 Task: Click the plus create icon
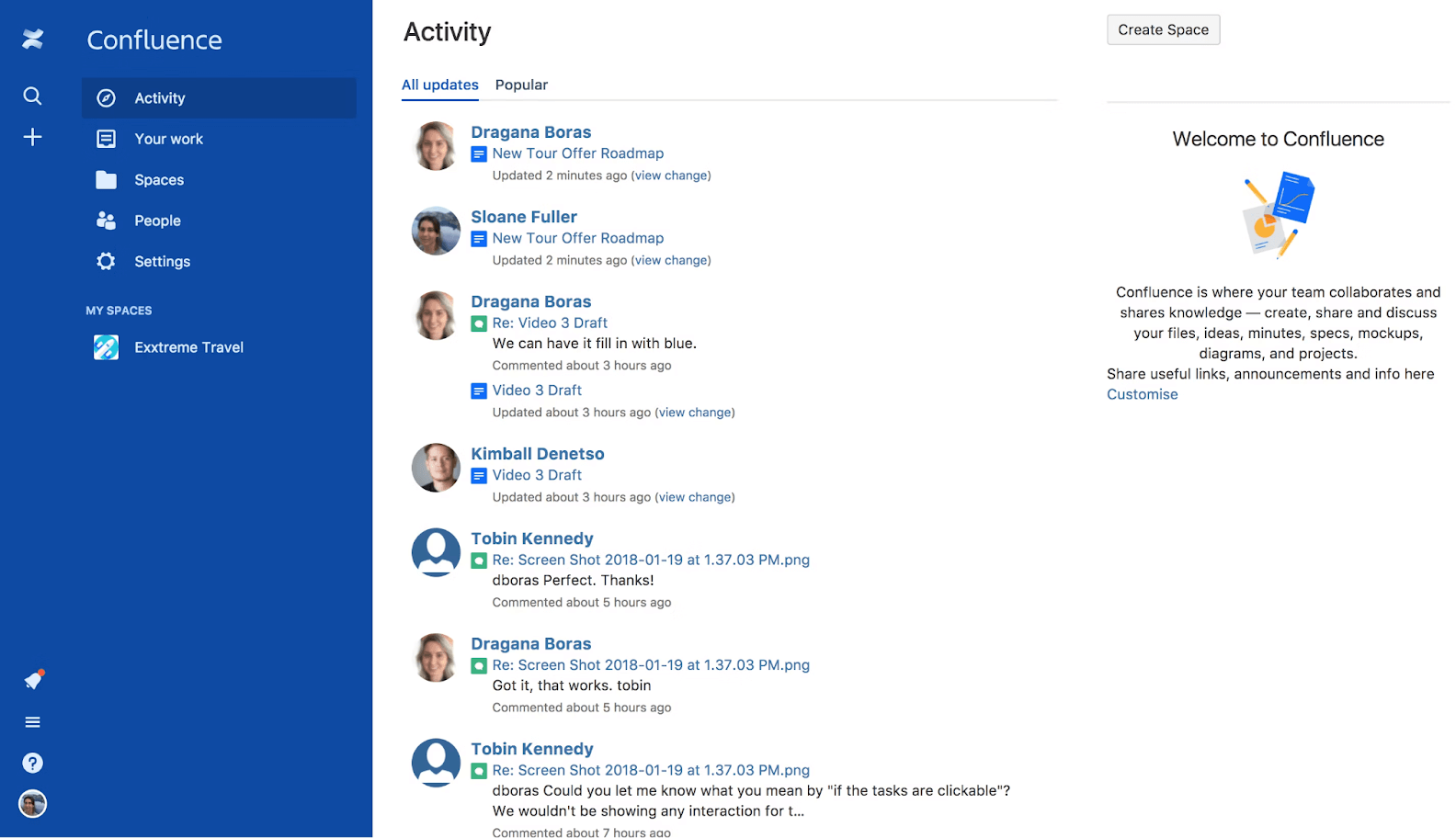tap(32, 137)
